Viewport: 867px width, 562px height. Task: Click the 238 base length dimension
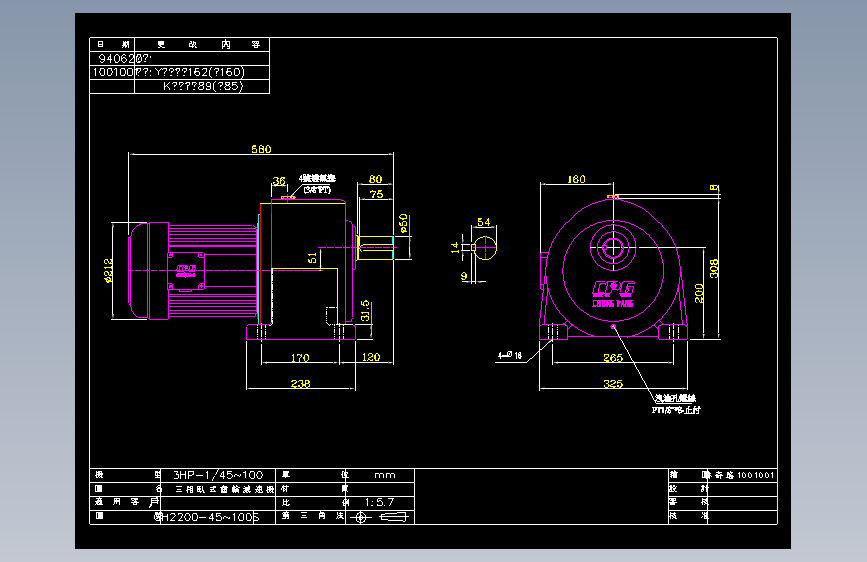[300, 383]
